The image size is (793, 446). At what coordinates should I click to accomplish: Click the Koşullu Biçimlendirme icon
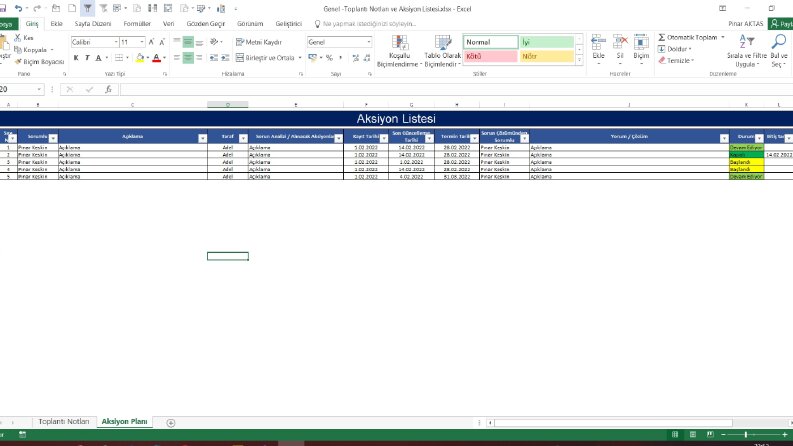point(400,42)
